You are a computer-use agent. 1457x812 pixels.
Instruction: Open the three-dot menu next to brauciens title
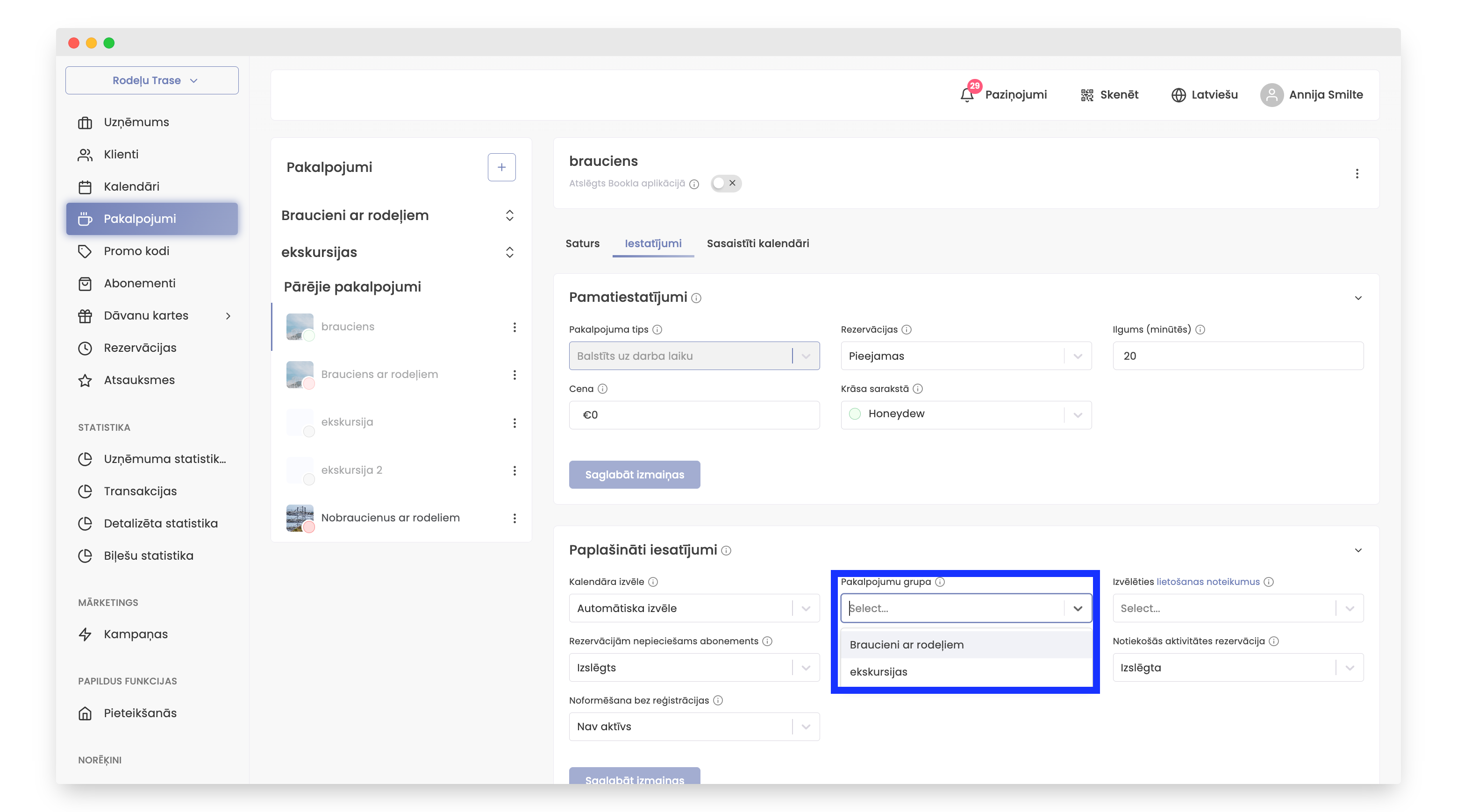click(1357, 174)
